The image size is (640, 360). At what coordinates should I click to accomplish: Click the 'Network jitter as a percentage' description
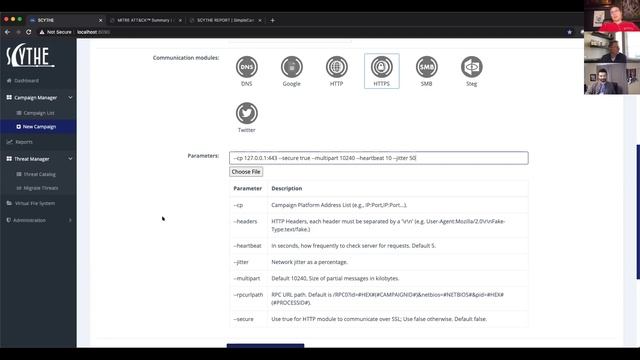coord(309,262)
